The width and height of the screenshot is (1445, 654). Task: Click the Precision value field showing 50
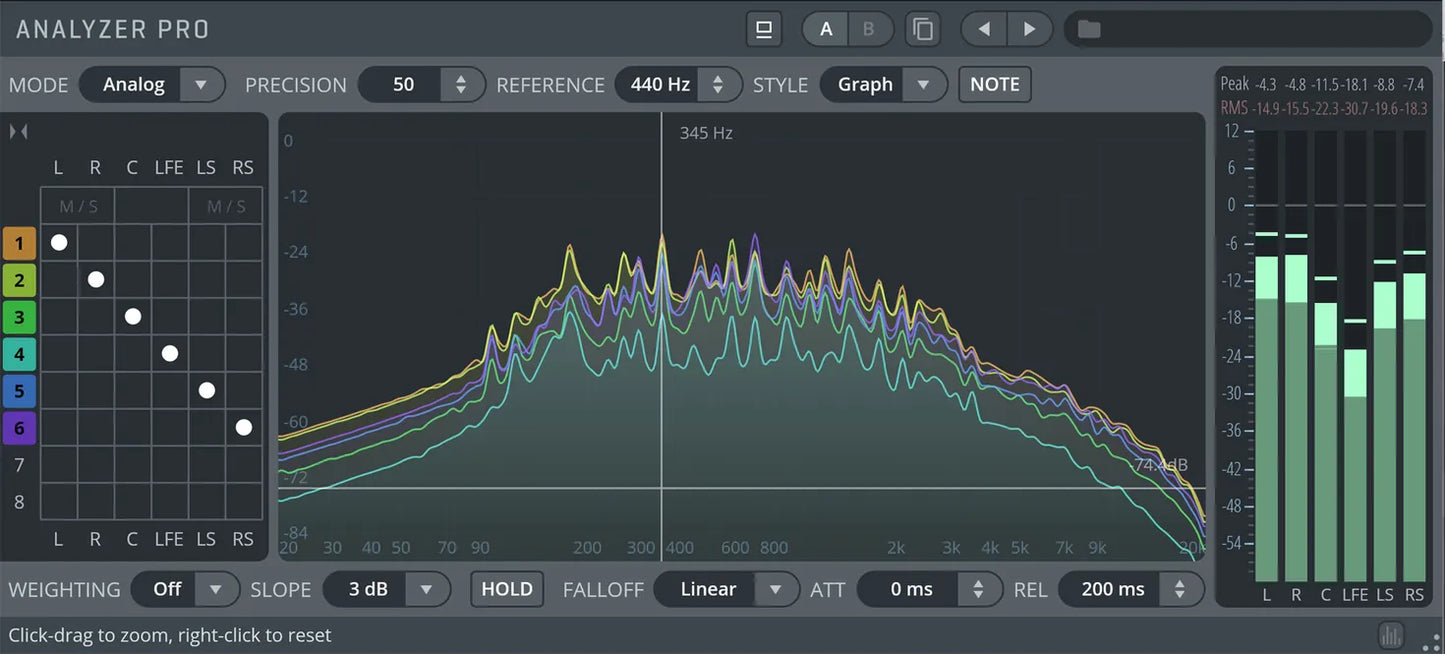click(403, 85)
